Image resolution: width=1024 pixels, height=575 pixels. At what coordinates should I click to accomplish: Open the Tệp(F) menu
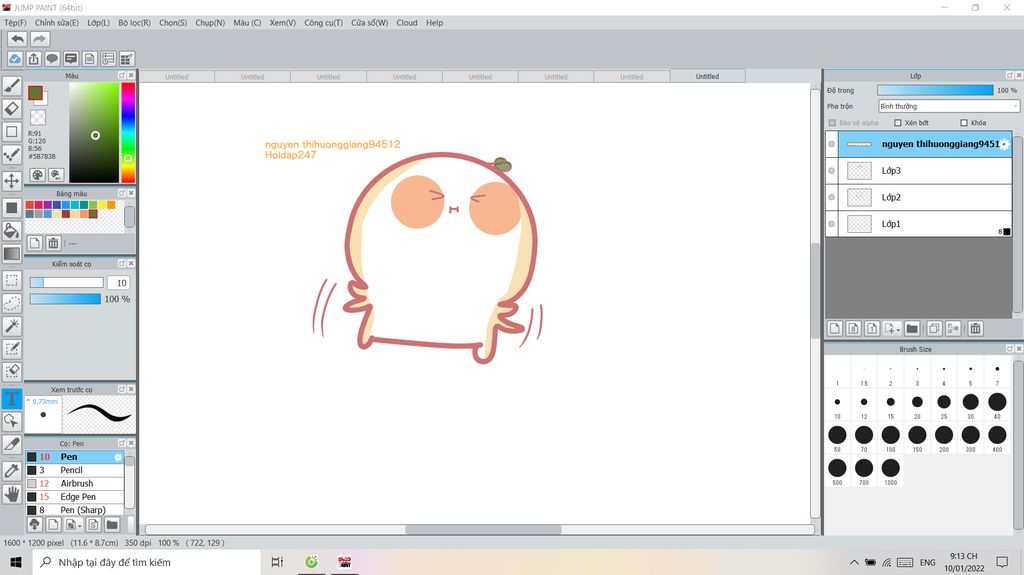pyautogui.click(x=15, y=23)
